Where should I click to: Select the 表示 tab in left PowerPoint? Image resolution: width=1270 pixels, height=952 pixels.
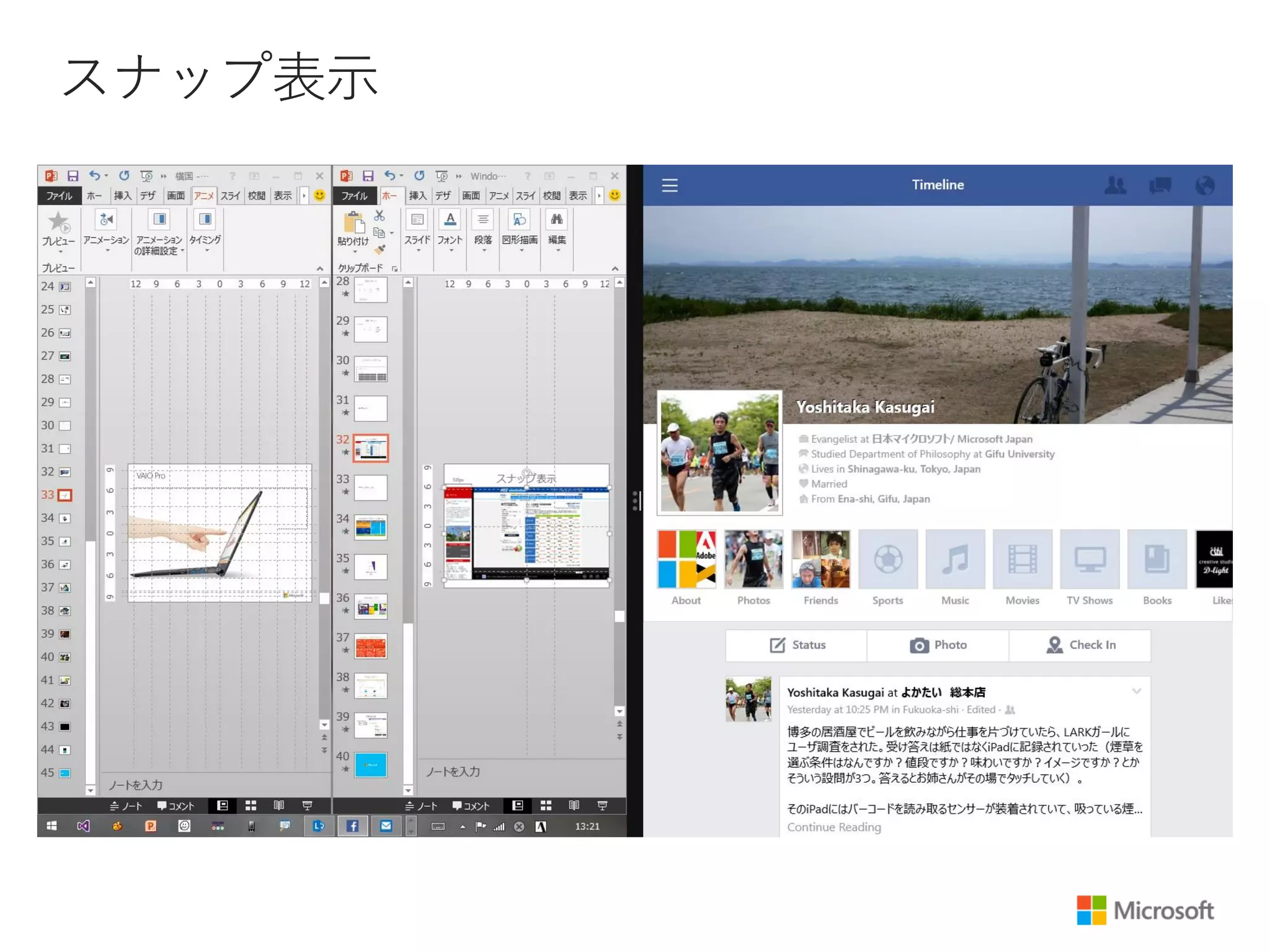tap(283, 195)
